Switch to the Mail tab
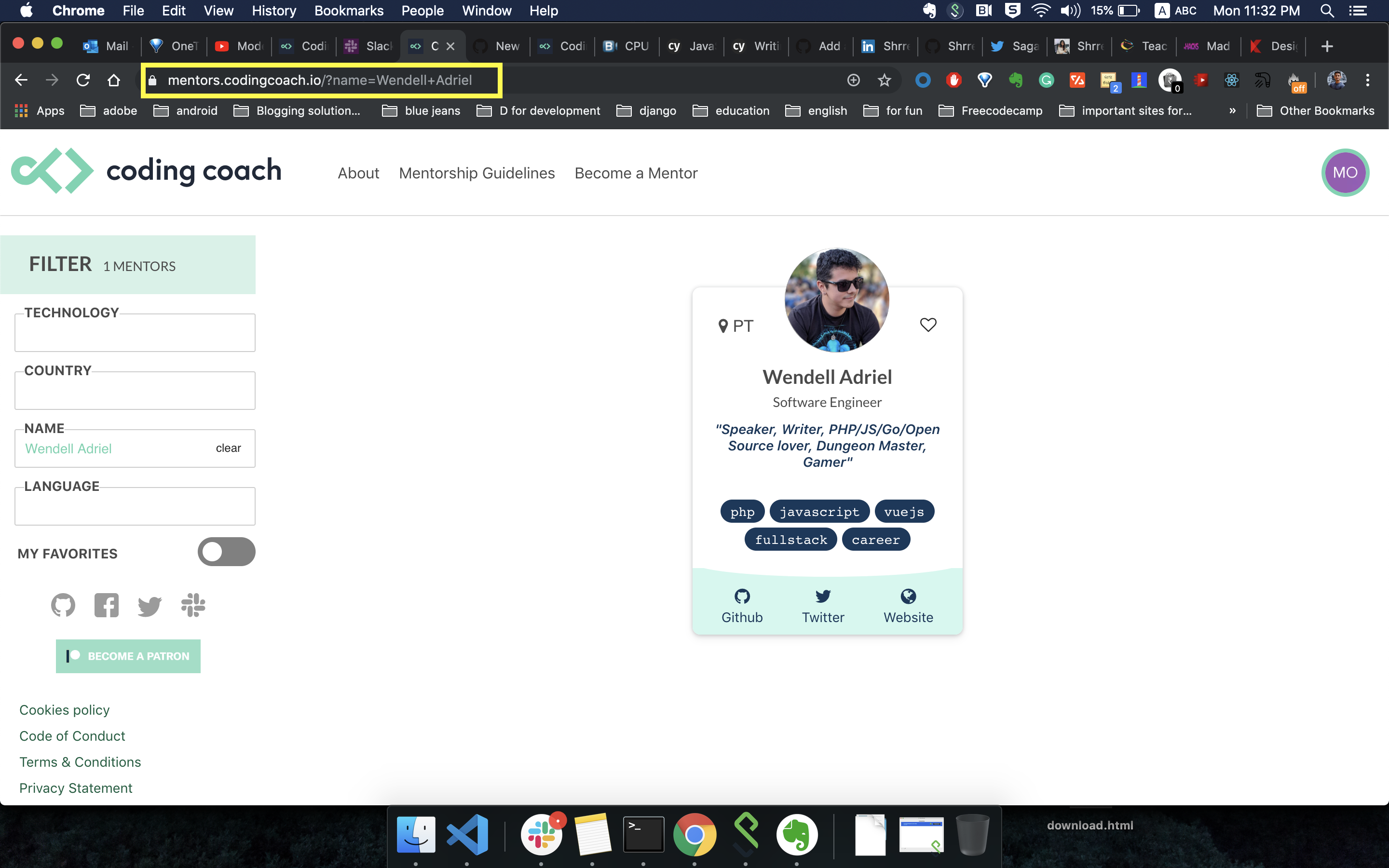 coord(106,46)
